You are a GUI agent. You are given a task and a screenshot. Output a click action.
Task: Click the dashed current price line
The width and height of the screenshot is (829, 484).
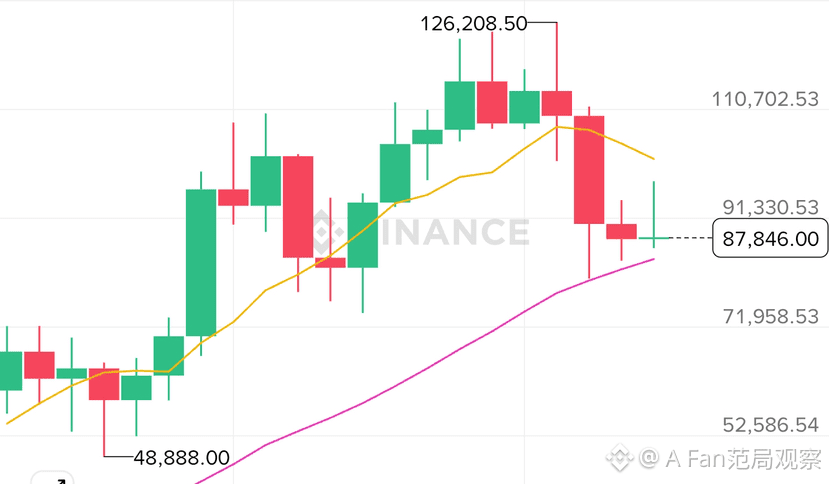pyautogui.click(x=690, y=238)
